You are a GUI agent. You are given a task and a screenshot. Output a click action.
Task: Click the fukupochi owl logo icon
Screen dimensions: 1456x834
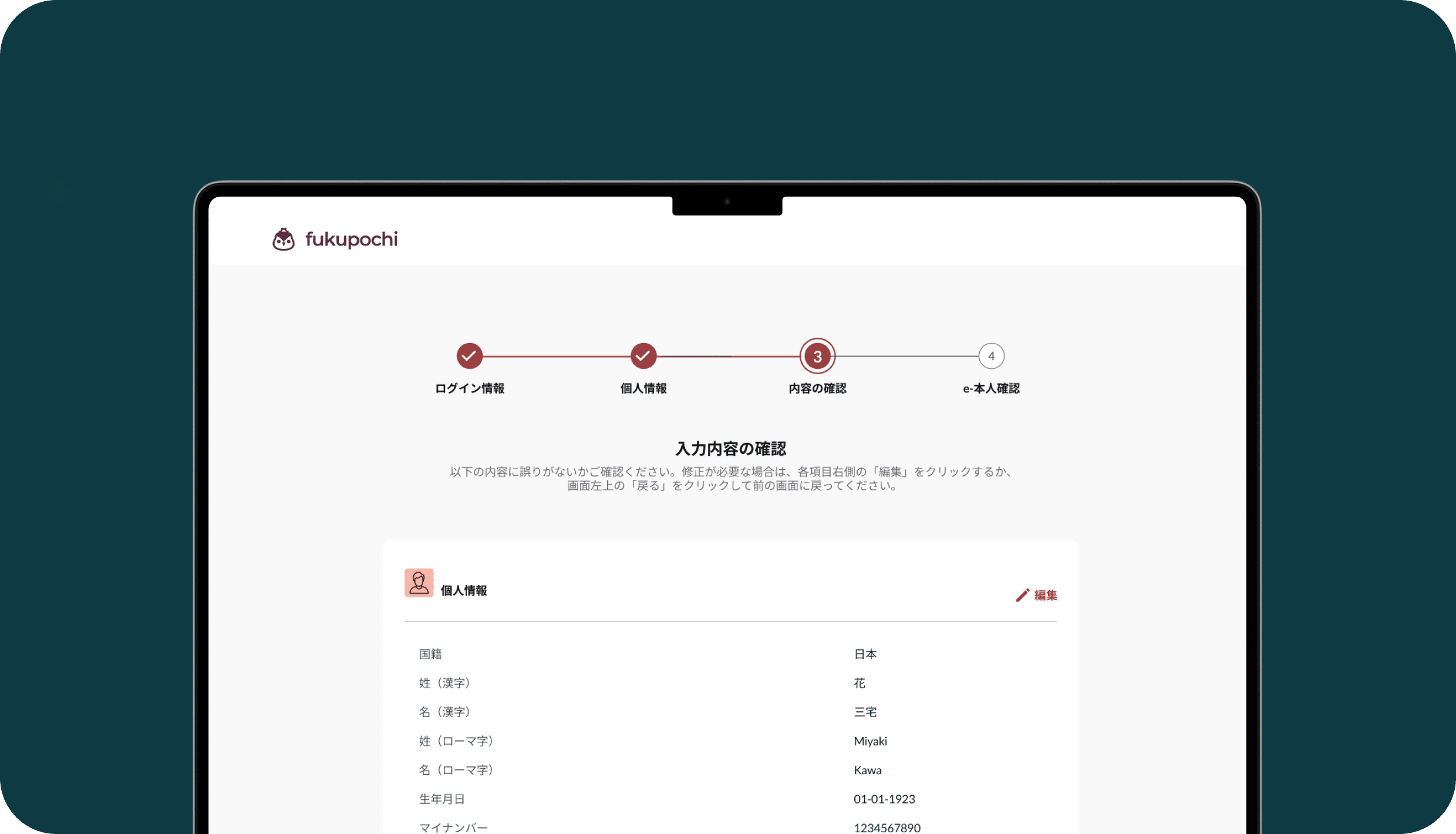pyautogui.click(x=284, y=240)
